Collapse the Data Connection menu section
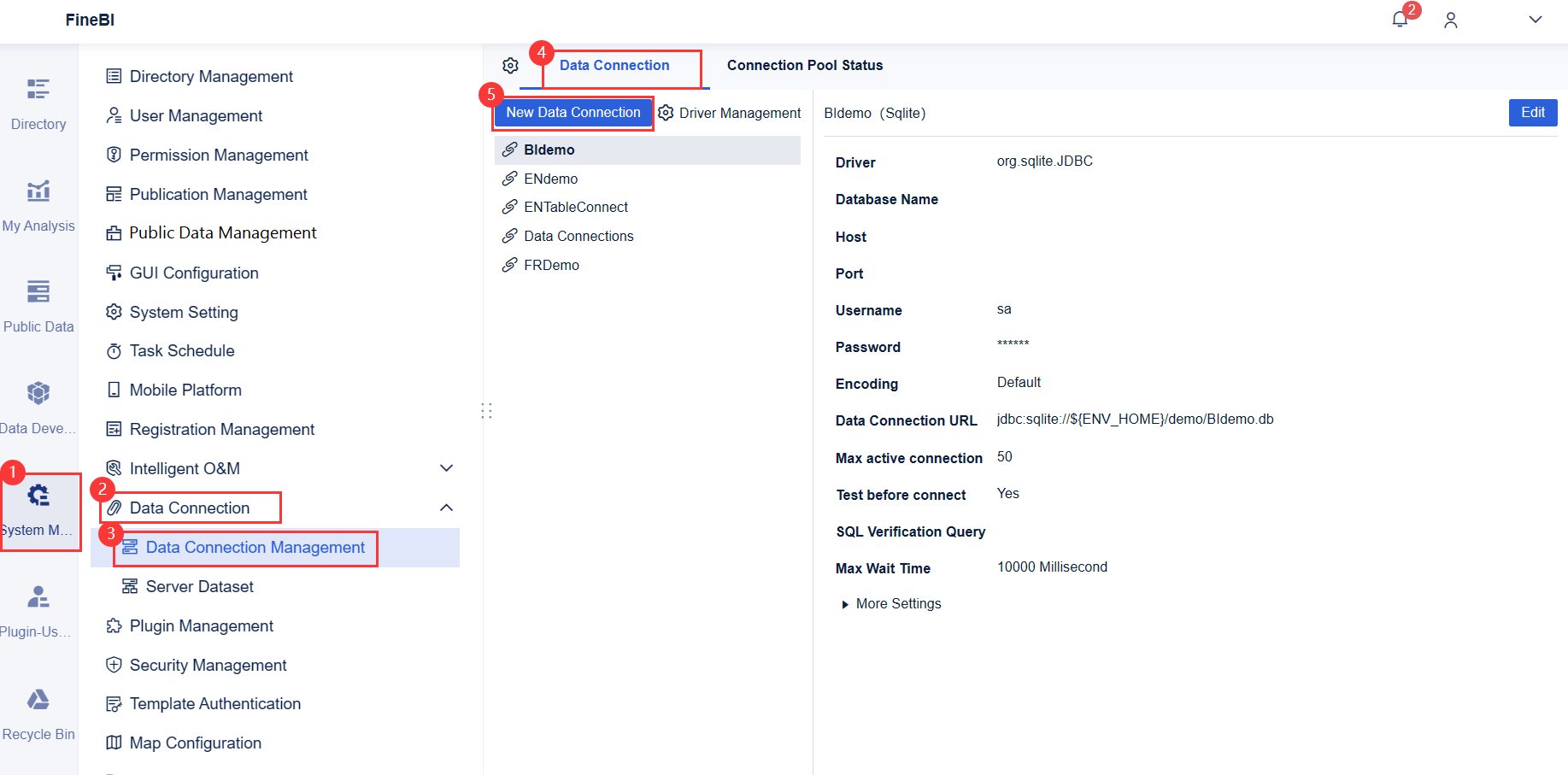1568x775 pixels. pos(446,507)
